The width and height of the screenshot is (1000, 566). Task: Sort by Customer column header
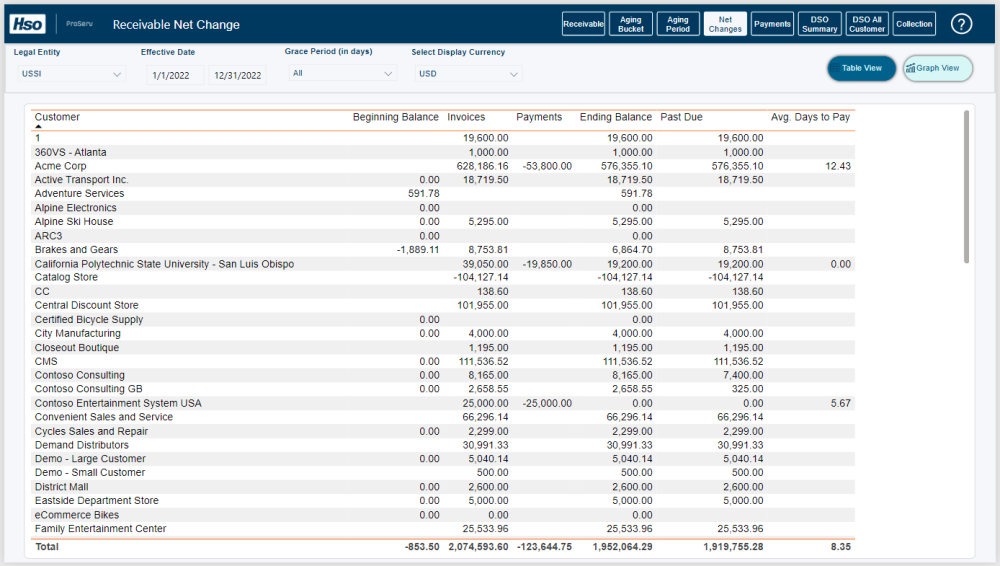pos(57,117)
